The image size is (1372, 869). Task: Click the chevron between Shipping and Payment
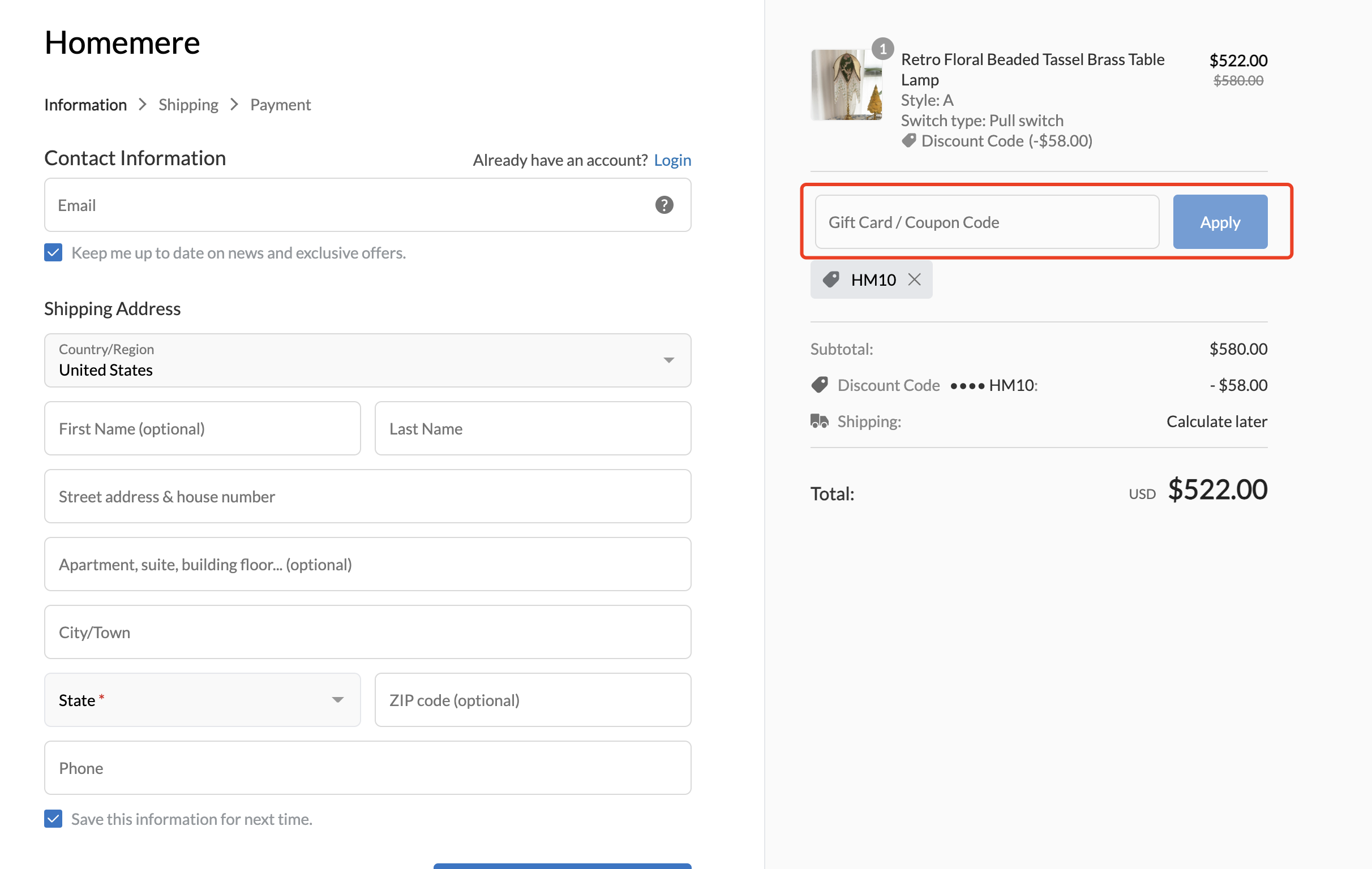[234, 105]
